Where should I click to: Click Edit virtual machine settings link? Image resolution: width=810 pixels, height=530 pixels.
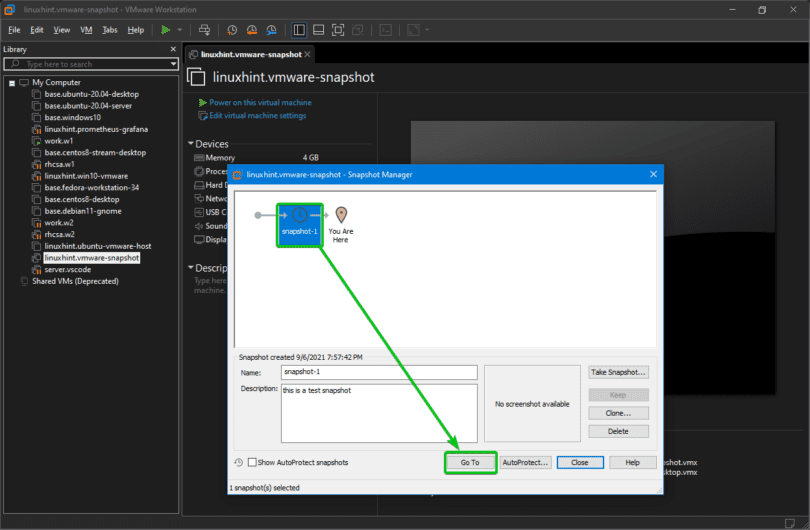point(257,116)
